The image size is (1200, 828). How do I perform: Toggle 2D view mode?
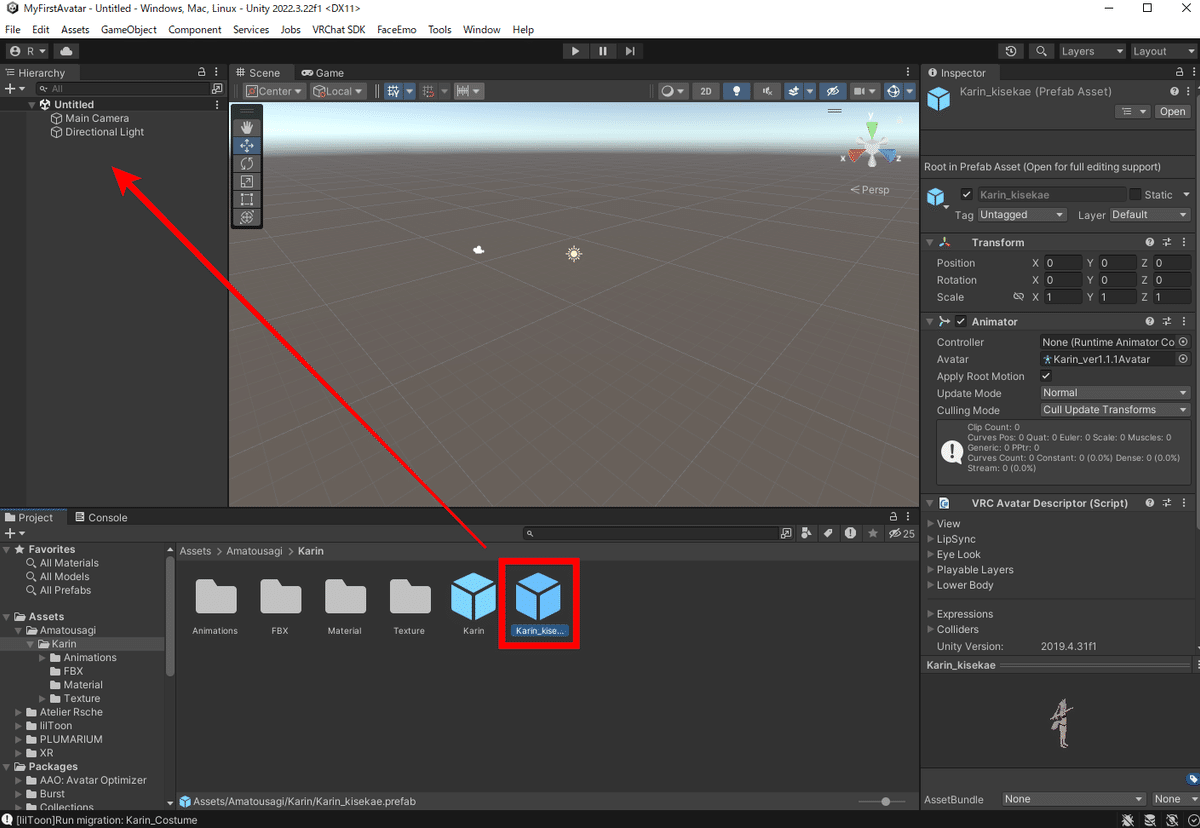pyautogui.click(x=706, y=91)
